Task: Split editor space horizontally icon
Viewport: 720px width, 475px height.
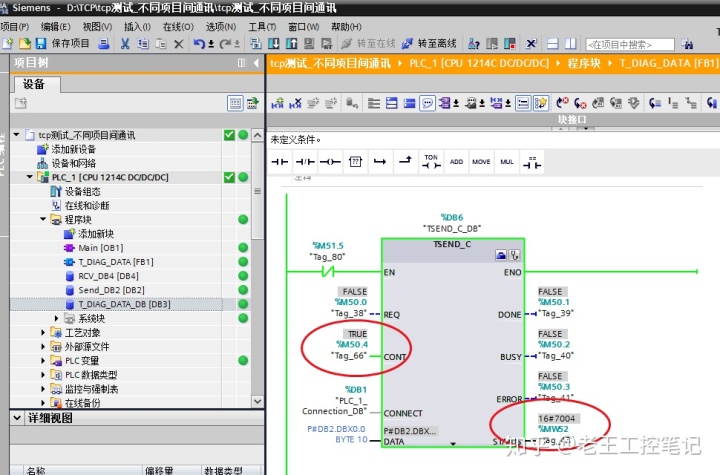Action: pos(553,44)
